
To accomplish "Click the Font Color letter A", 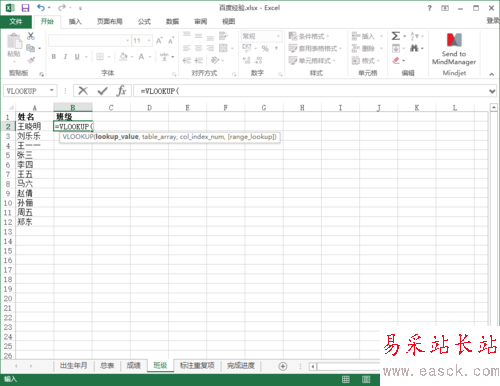I will [x=141, y=57].
